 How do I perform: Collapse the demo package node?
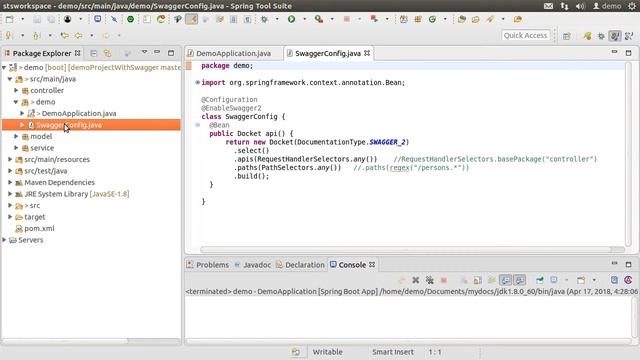16,102
